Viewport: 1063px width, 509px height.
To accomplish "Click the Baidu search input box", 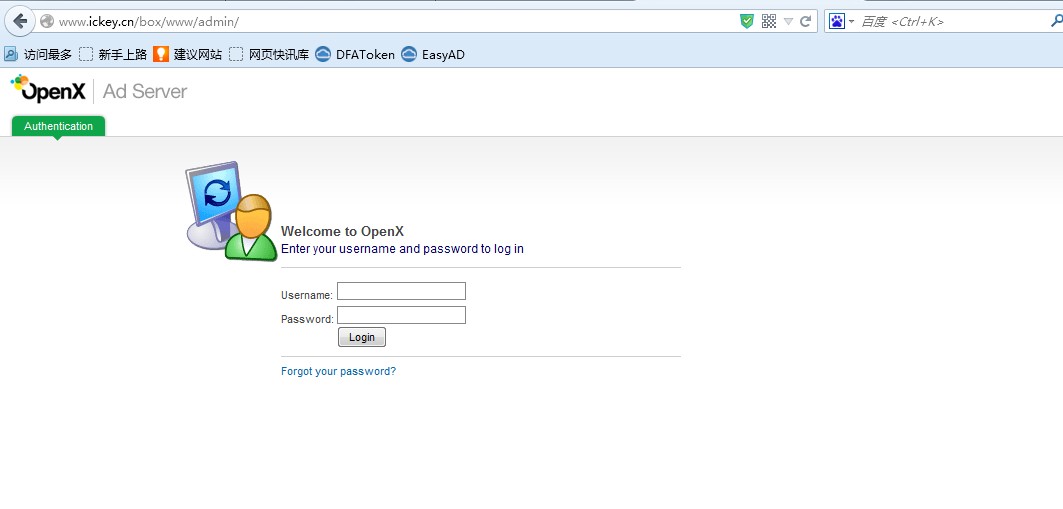I will click(952, 22).
